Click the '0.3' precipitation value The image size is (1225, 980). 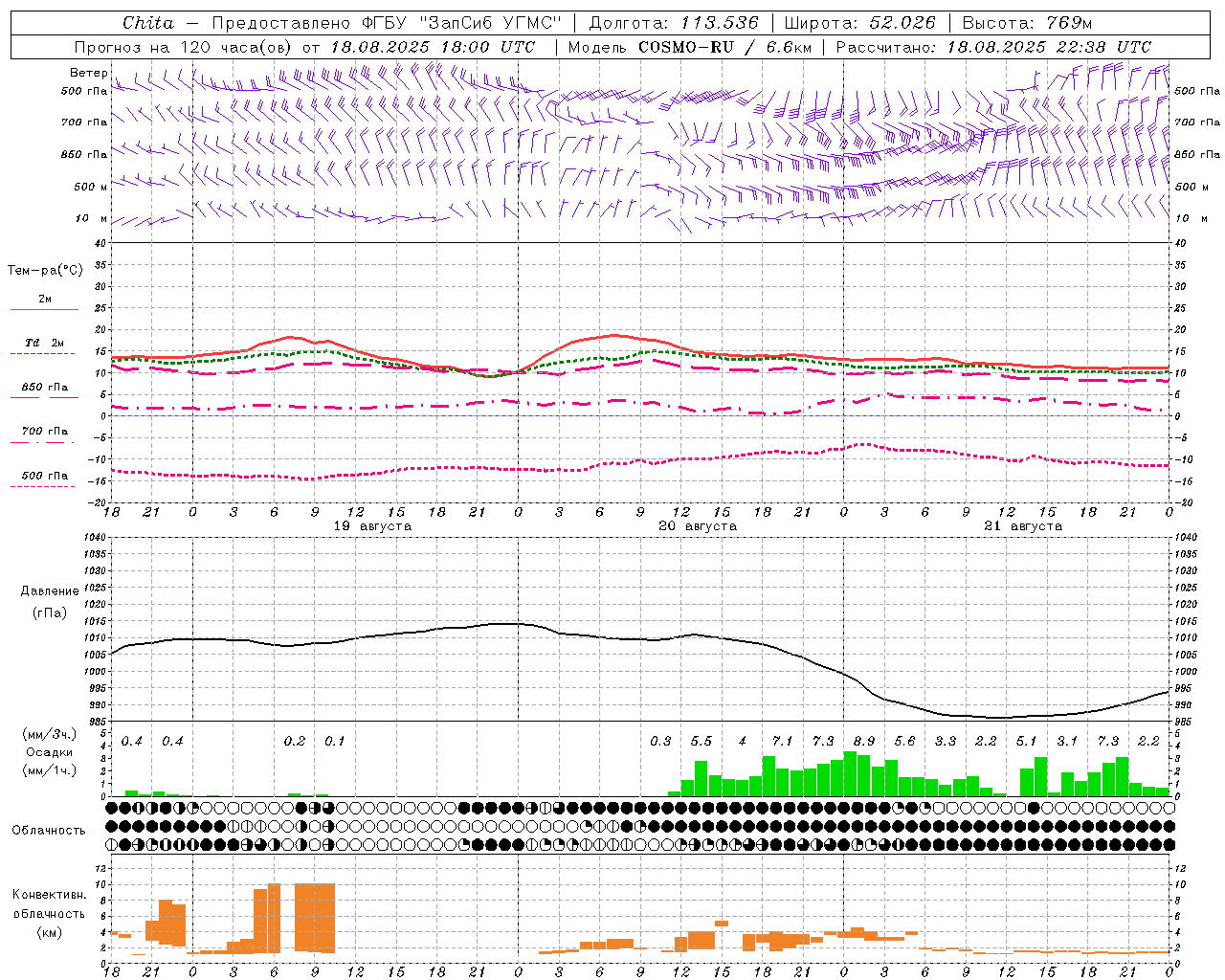pos(660,742)
